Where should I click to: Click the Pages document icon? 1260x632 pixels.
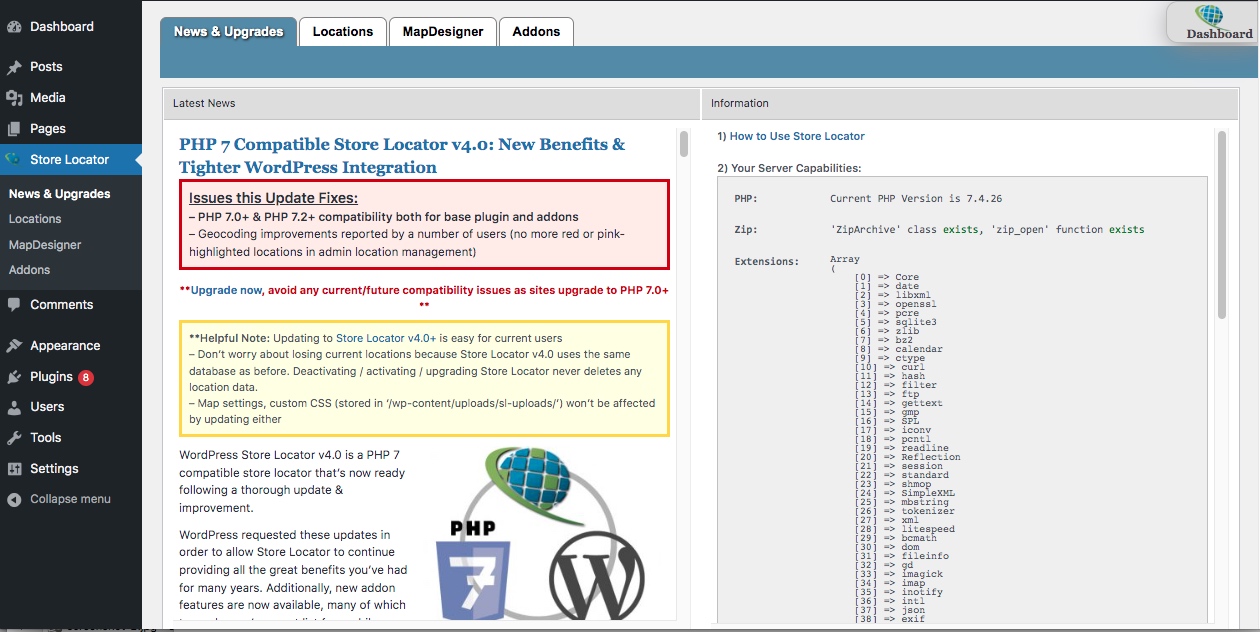point(14,129)
